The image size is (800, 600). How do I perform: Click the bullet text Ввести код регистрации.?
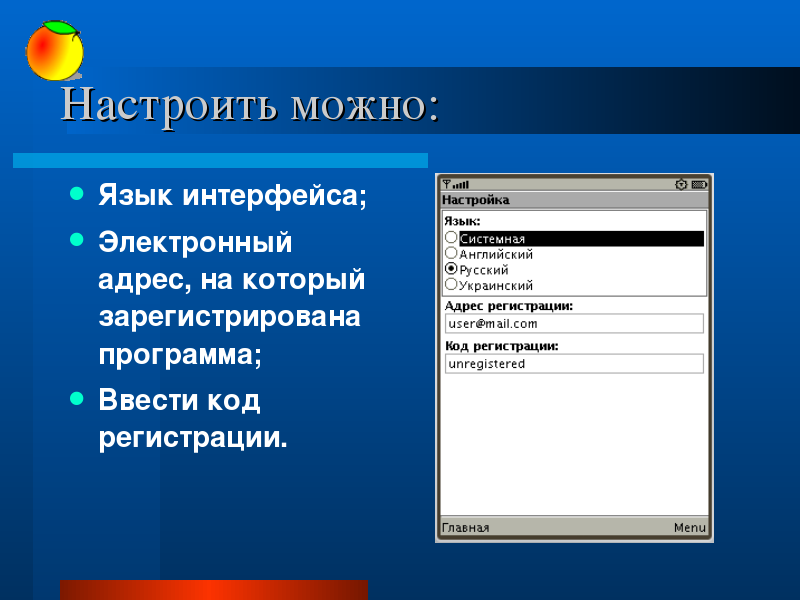(193, 418)
